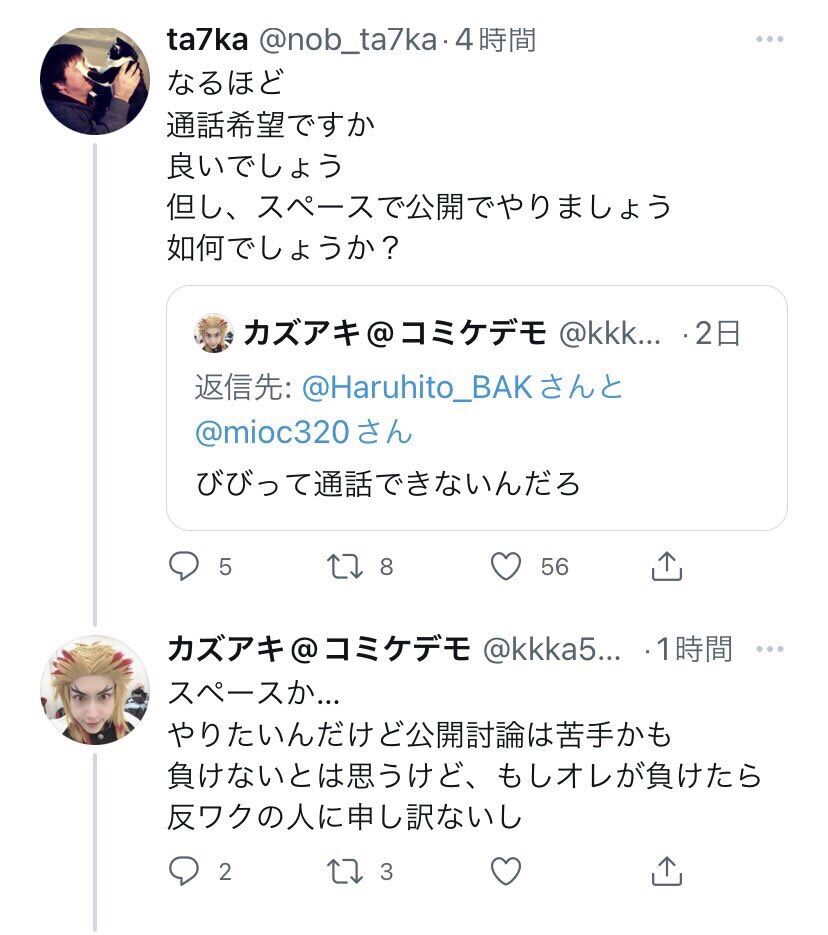Open more options for カズアキ's tweet
Screen dimensions: 828x935
click(x=769, y=649)
